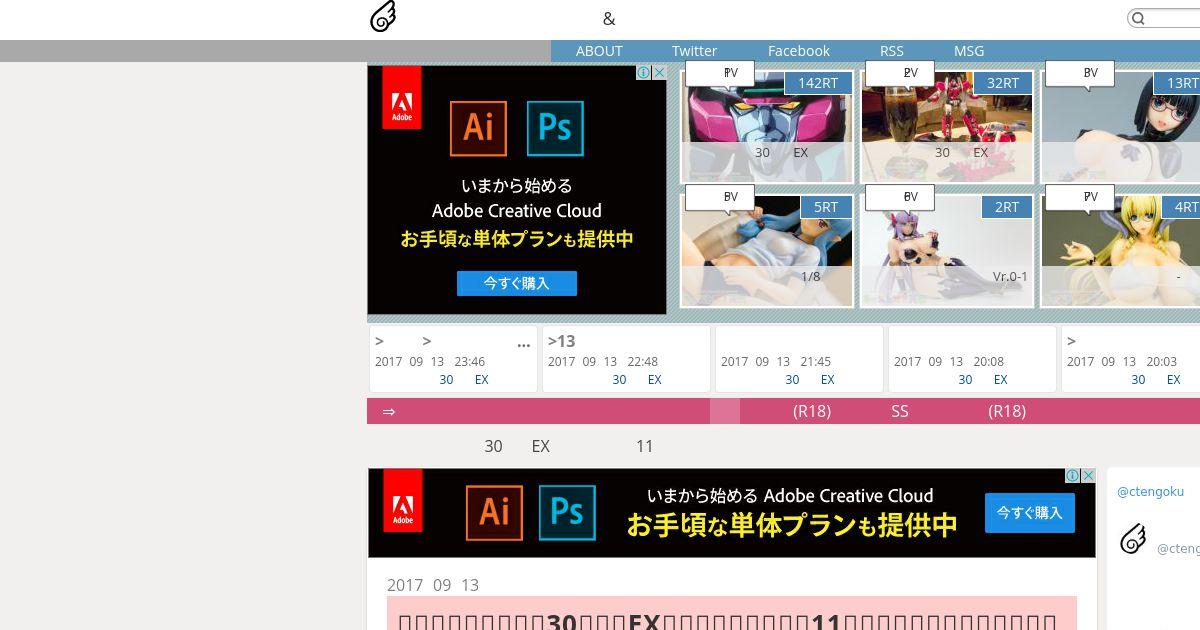Screen dimensions: 1200x630
Task: Click the wing logo in the header
Action: (x=383, y=17)
